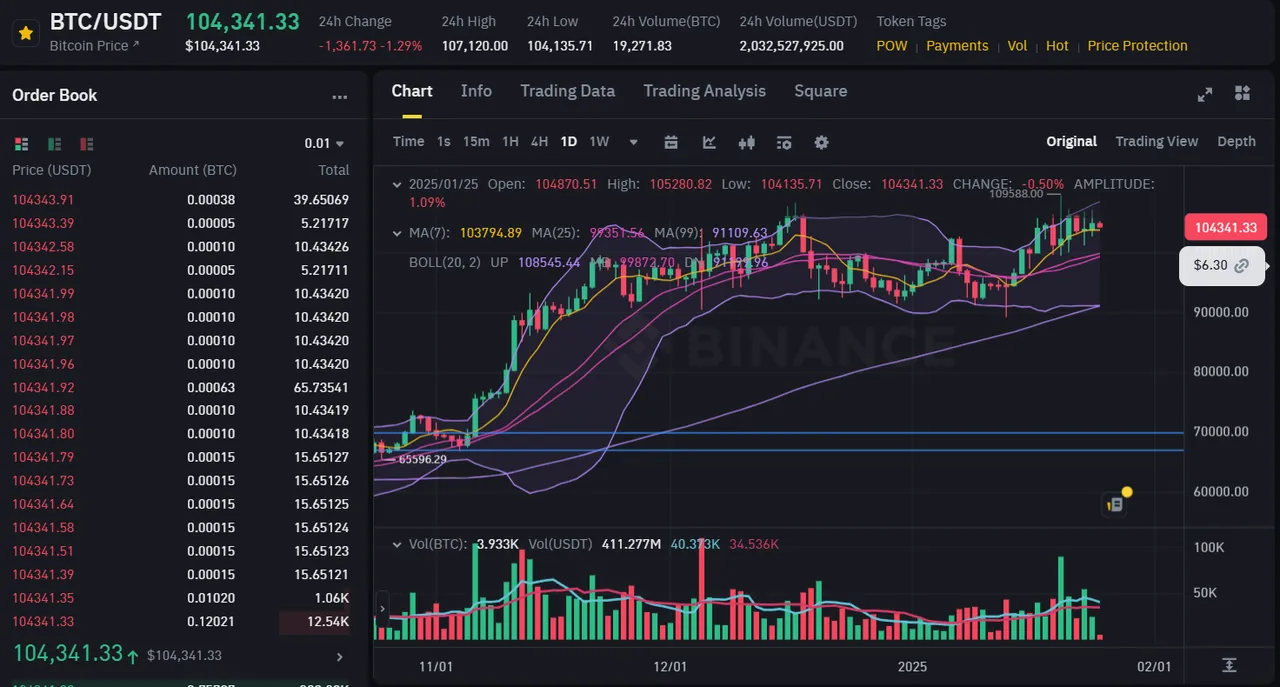The height and width of the screenshot is (687, 1280).
Task: Open the chart display settings icon
Action: pos(784,142)
